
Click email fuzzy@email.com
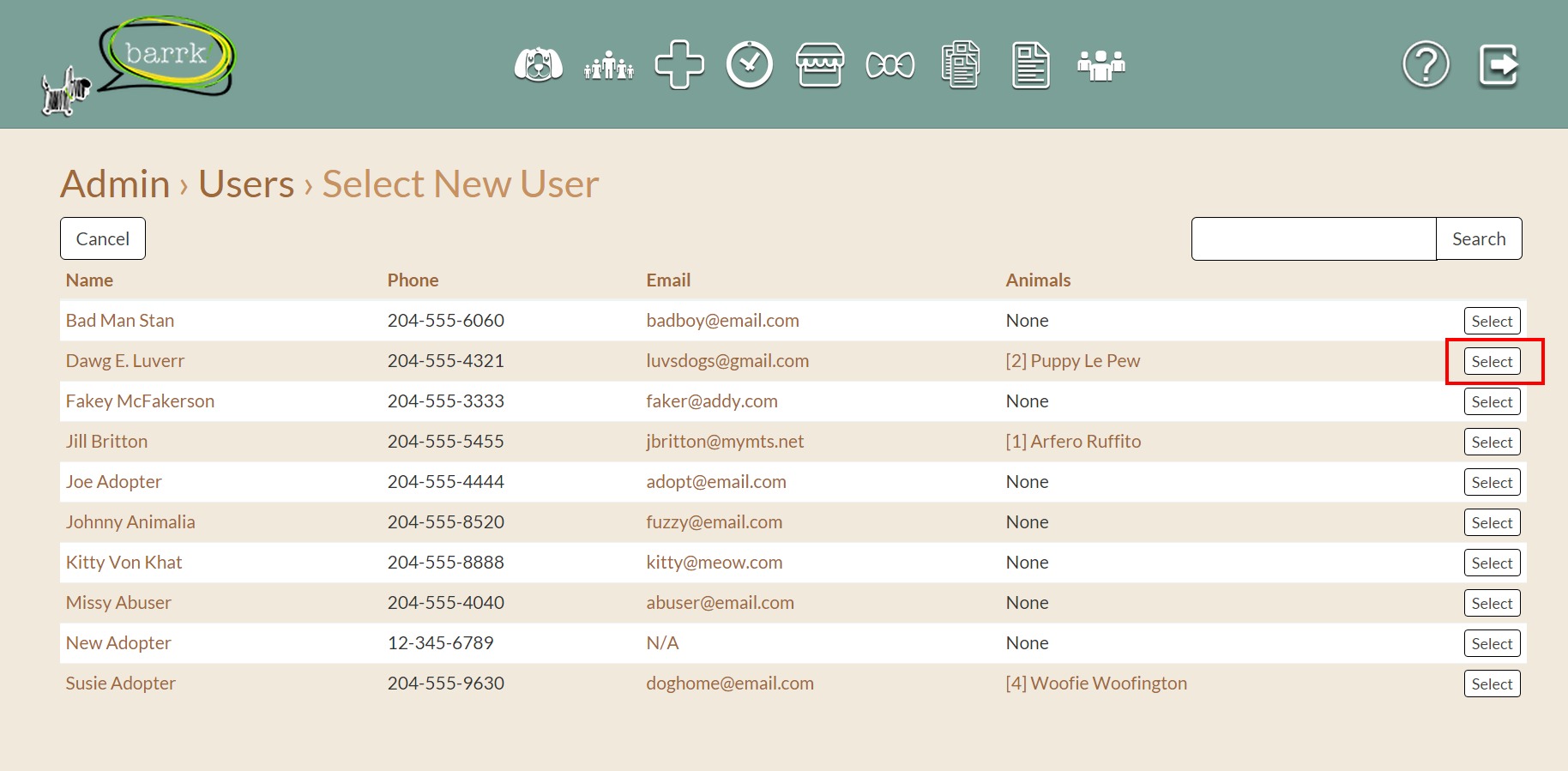(x=715, y=522)
